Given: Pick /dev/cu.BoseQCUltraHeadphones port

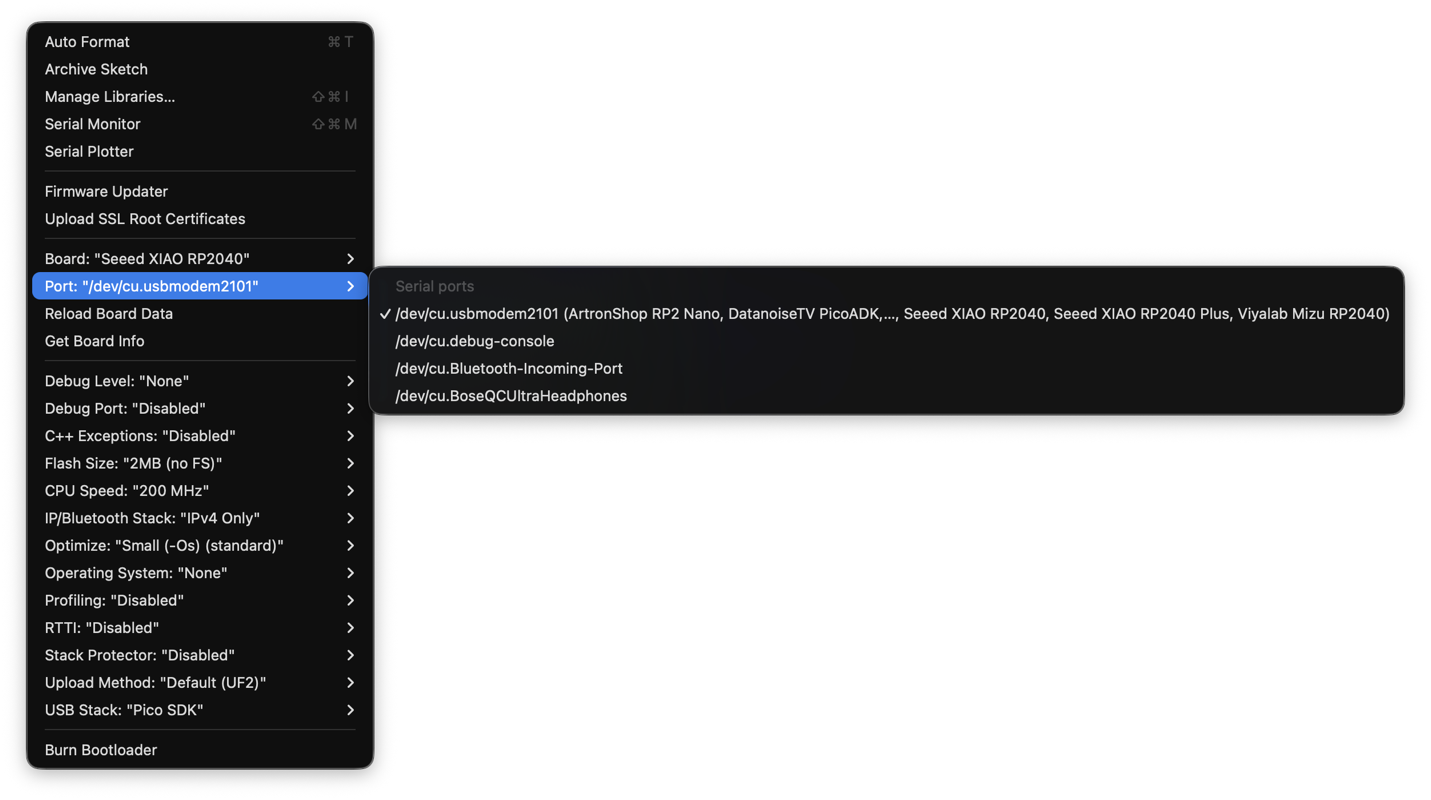Looking at the screenshot, I should point(887,396).
